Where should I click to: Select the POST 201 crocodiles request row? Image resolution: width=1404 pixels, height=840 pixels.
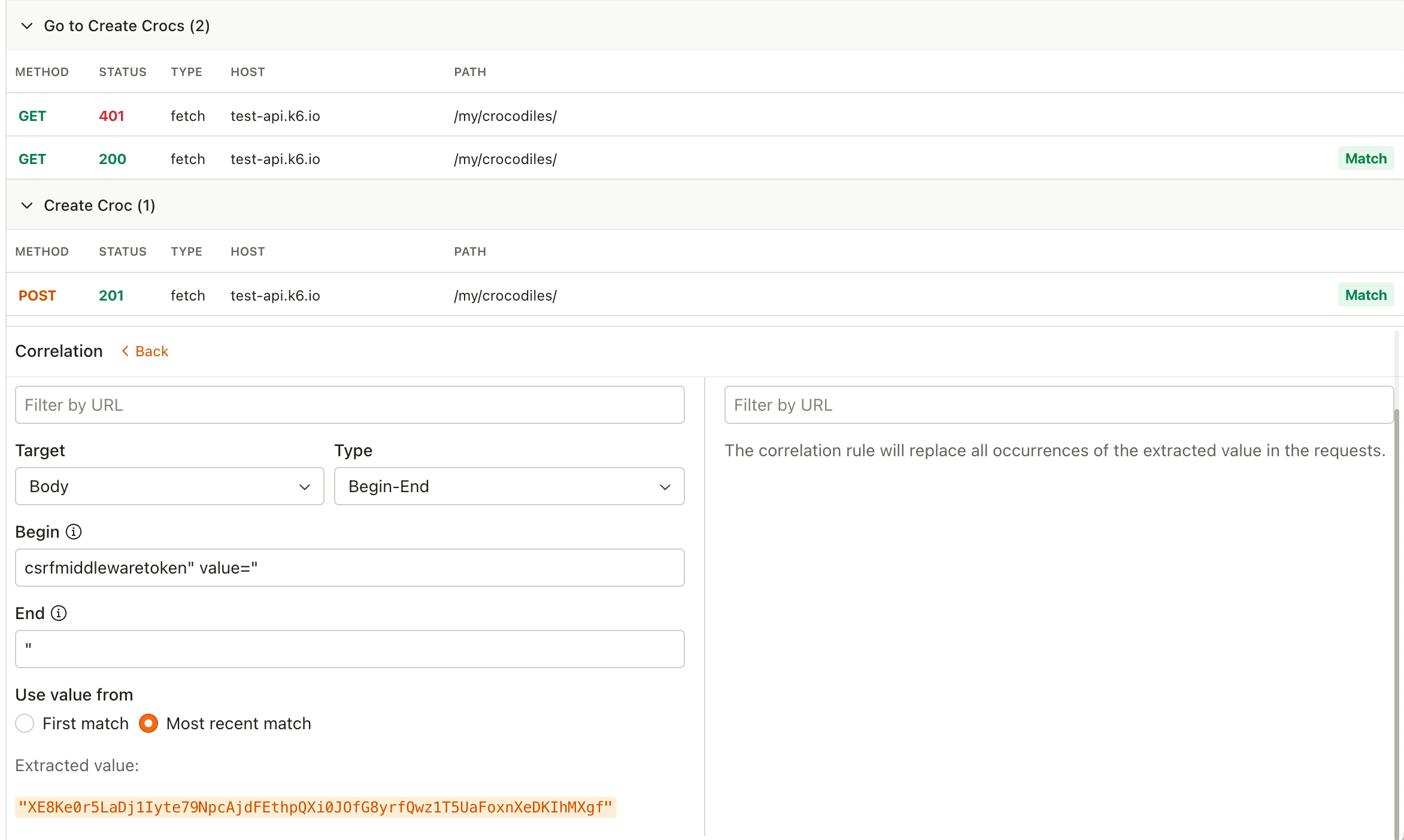[x=359, y=295]
